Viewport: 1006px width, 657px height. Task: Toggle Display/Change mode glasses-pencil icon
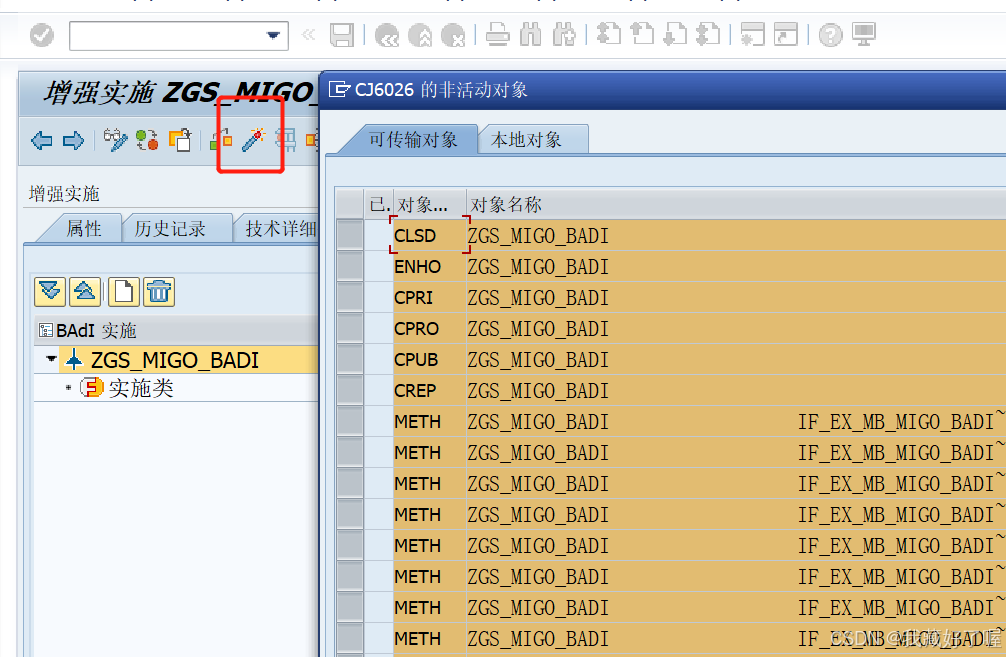point(115,140)
